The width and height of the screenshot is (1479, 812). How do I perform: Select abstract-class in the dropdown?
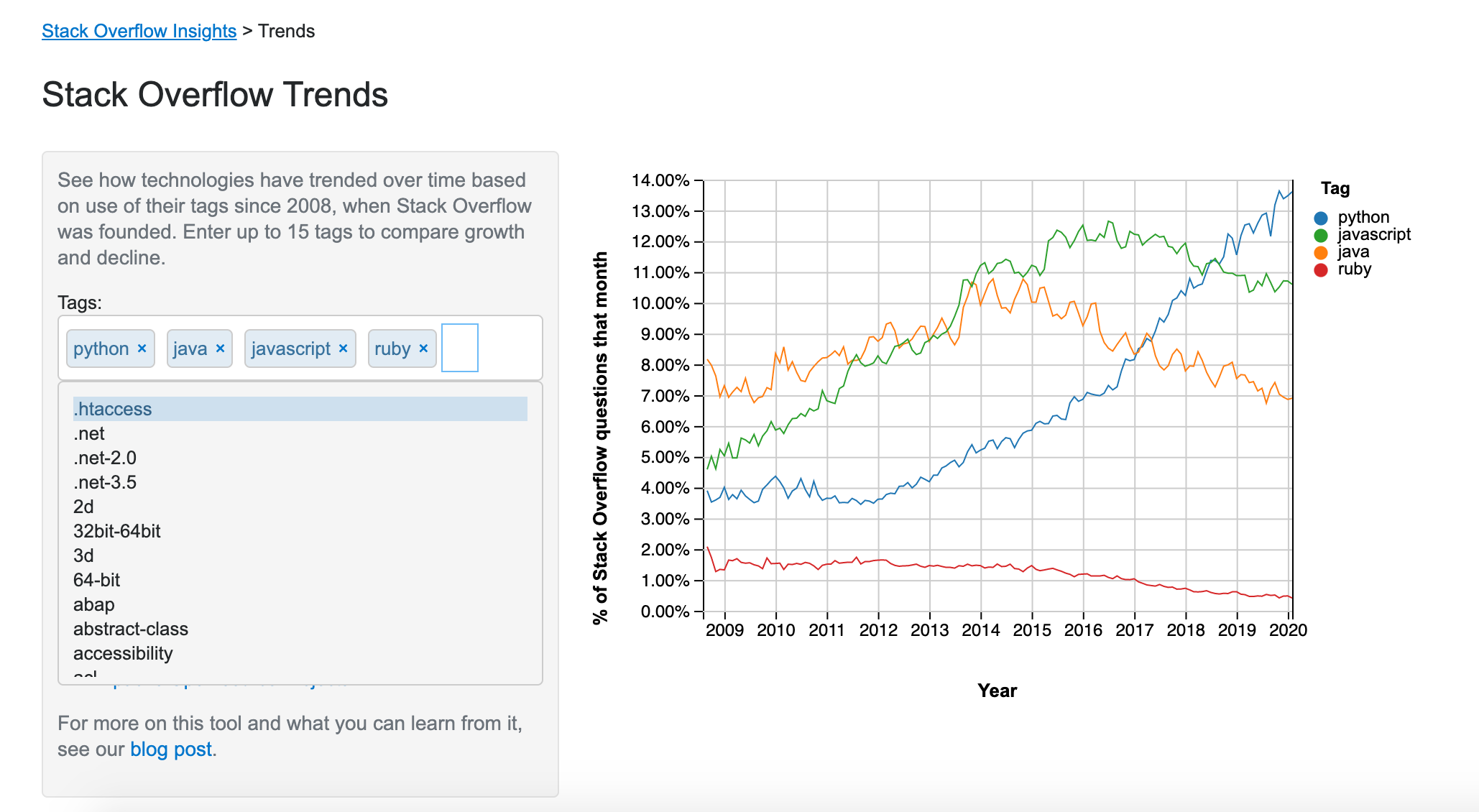tap(300, 629)
